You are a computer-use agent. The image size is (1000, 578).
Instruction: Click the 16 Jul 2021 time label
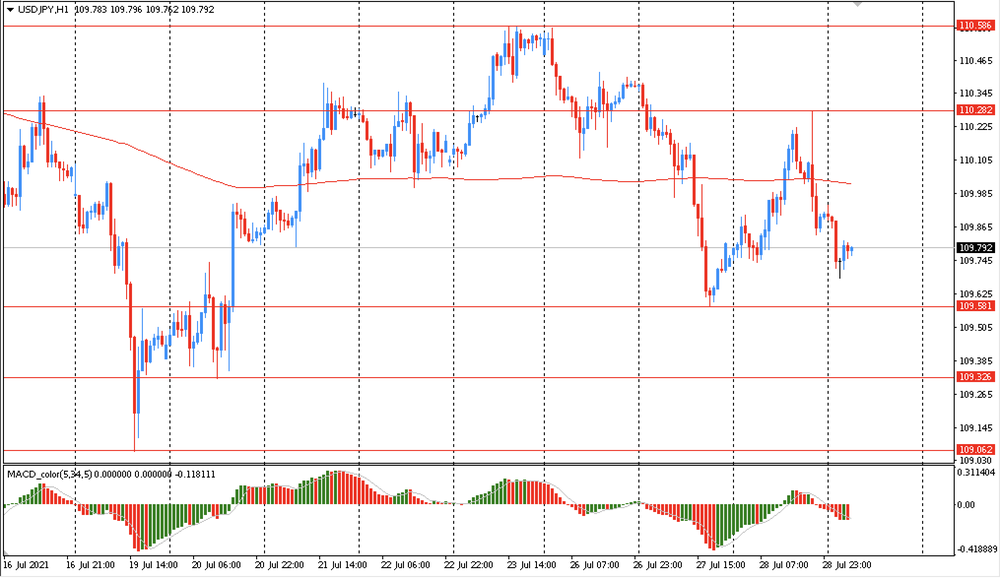point(26,565)
